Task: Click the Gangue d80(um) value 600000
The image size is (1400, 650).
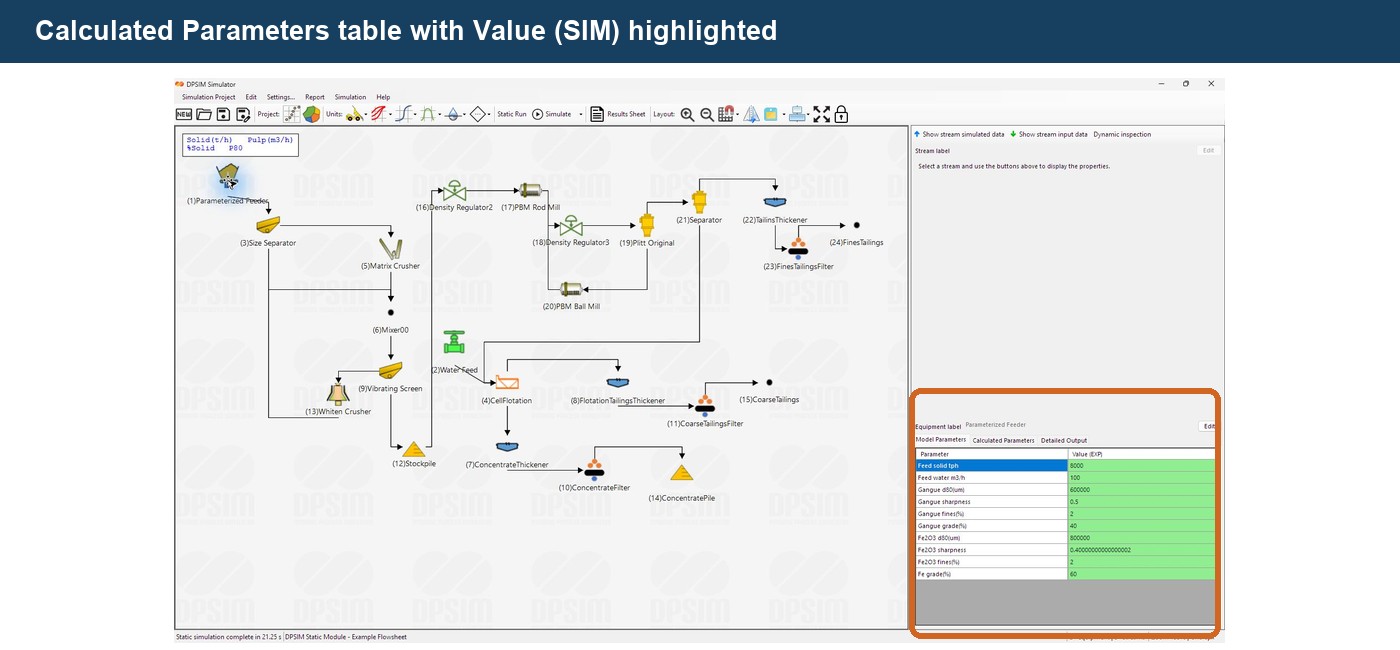Action: coord(1142,490)
